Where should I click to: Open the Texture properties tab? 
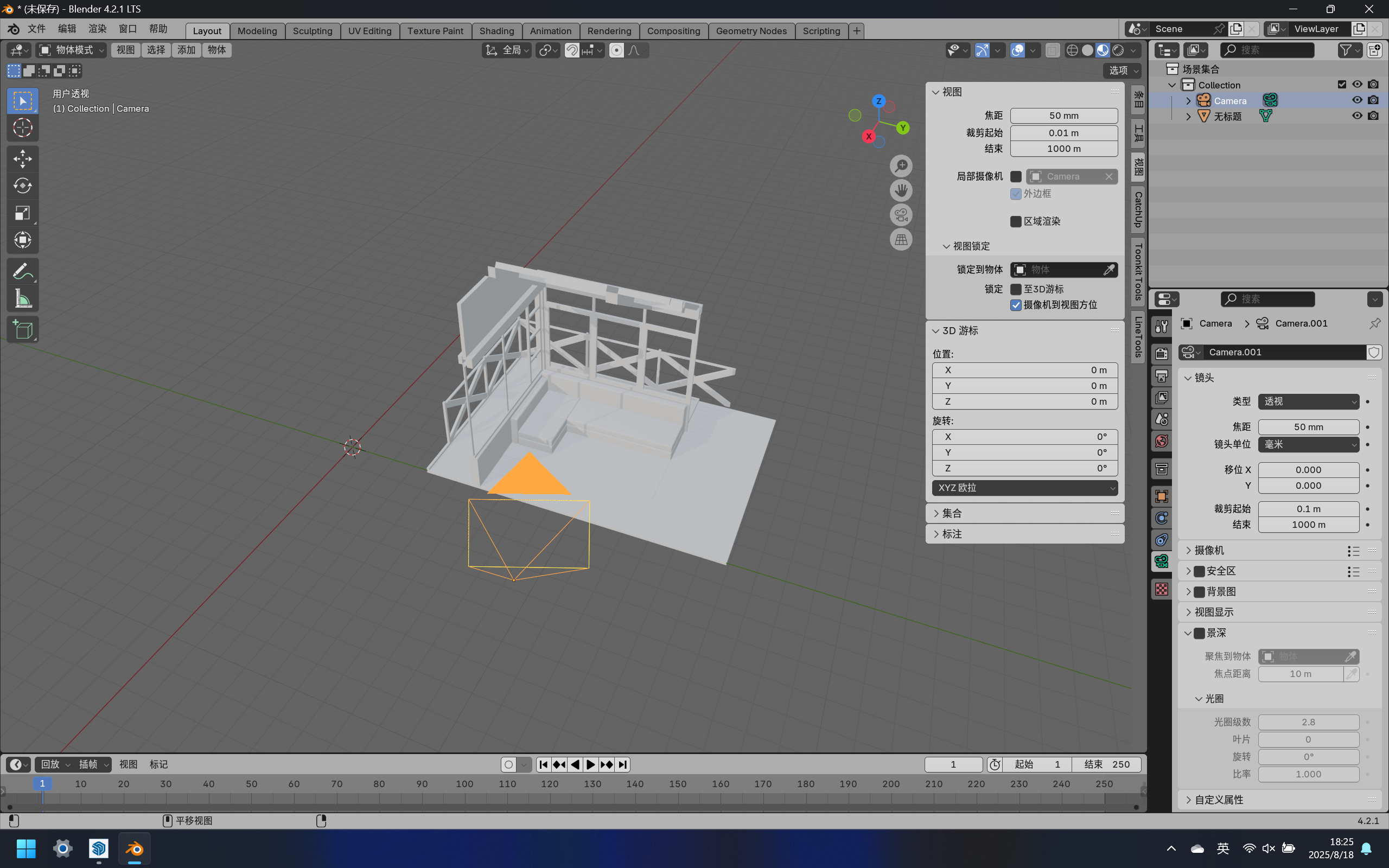[x=1162, y=590]
